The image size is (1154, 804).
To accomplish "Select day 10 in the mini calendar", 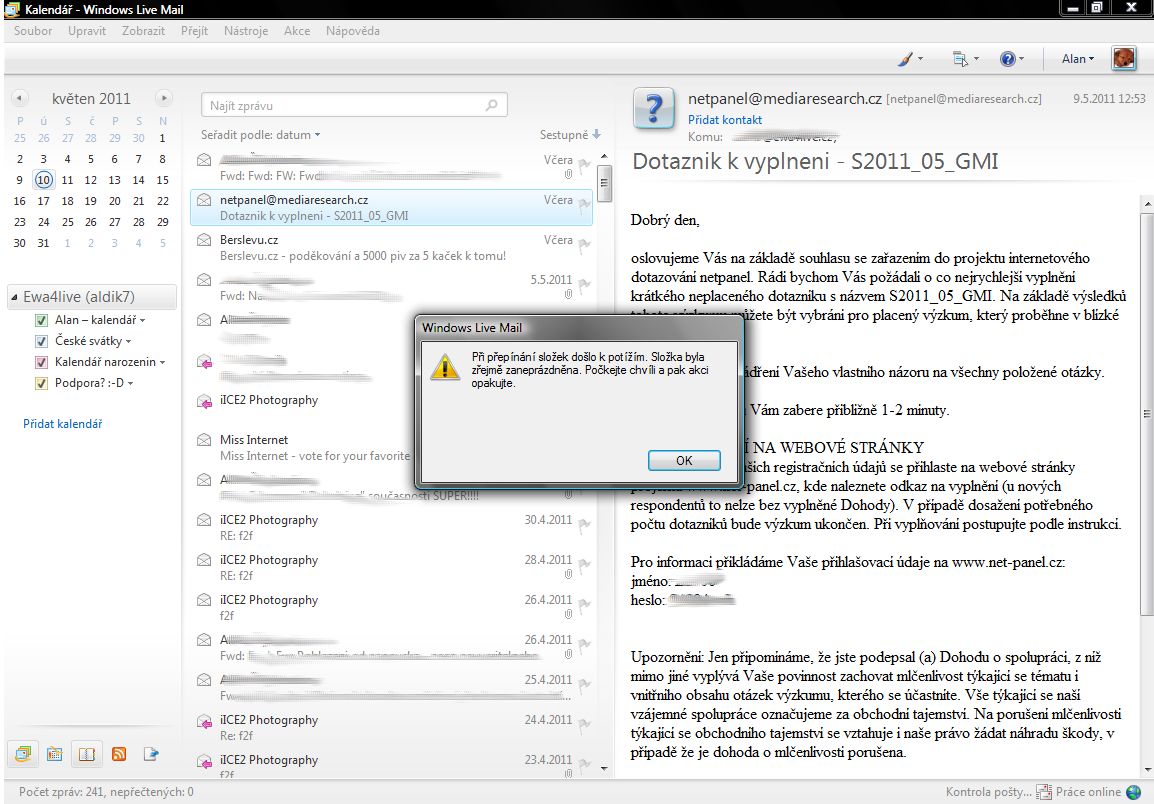I will (43, 180).
